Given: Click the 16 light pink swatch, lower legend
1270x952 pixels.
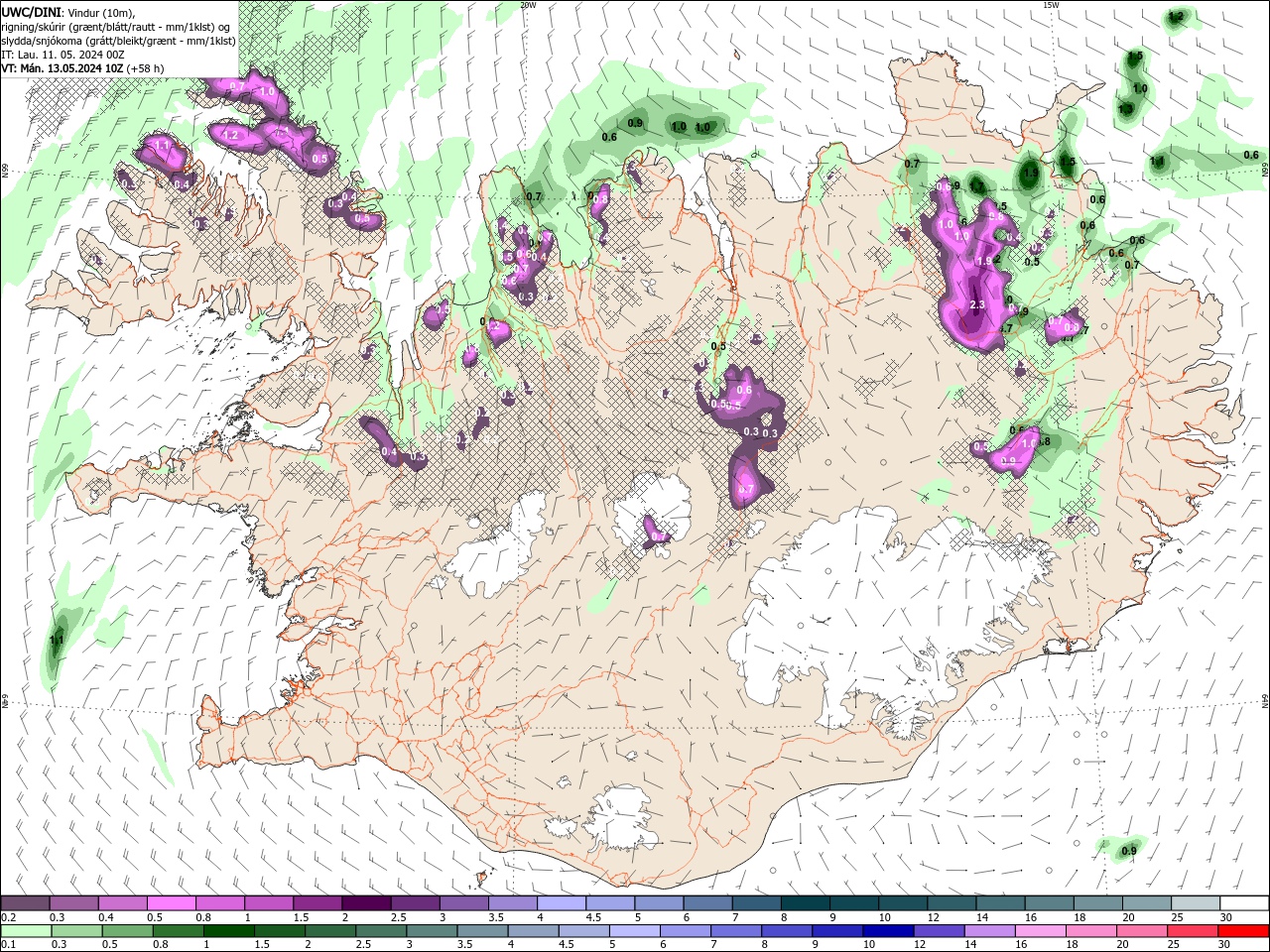Looking at the screenshot, I should point(1040,930).
